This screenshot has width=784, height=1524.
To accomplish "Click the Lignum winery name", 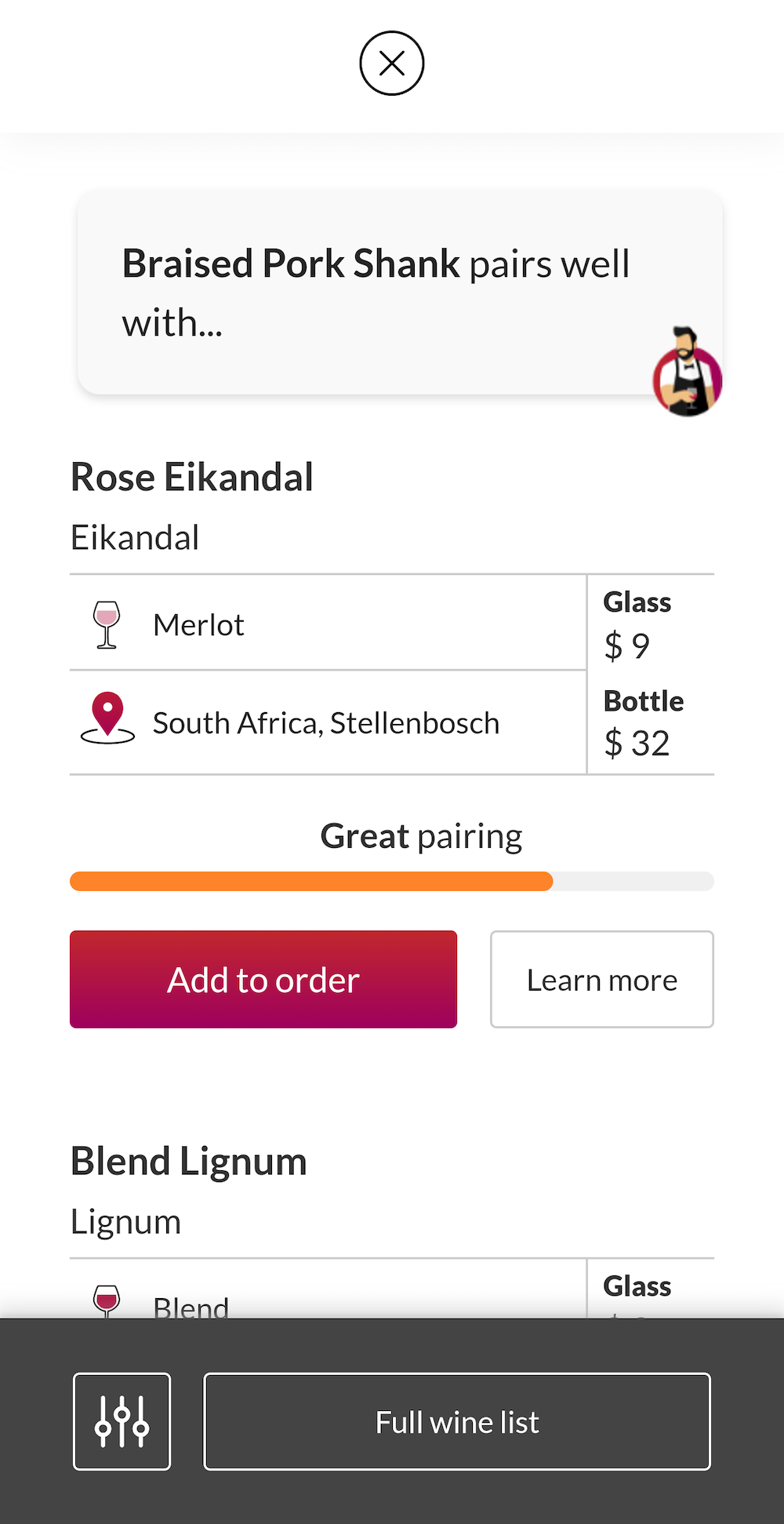I will point(126,1222).
